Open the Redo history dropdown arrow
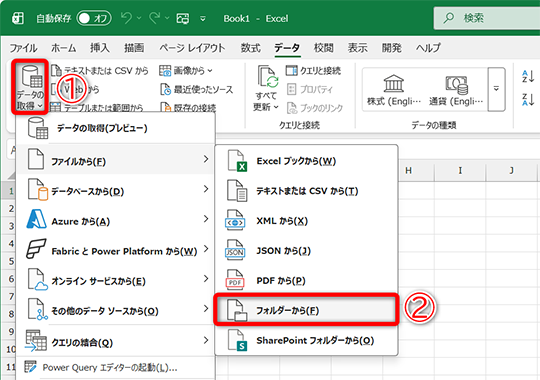Image resolution: width=540 pixels, height=380 pixels. (167, 18)
